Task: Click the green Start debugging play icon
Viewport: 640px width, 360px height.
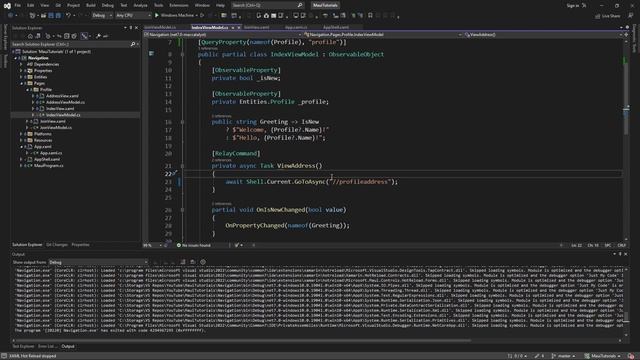Action: pyautogui.click(x=157, y=16)
